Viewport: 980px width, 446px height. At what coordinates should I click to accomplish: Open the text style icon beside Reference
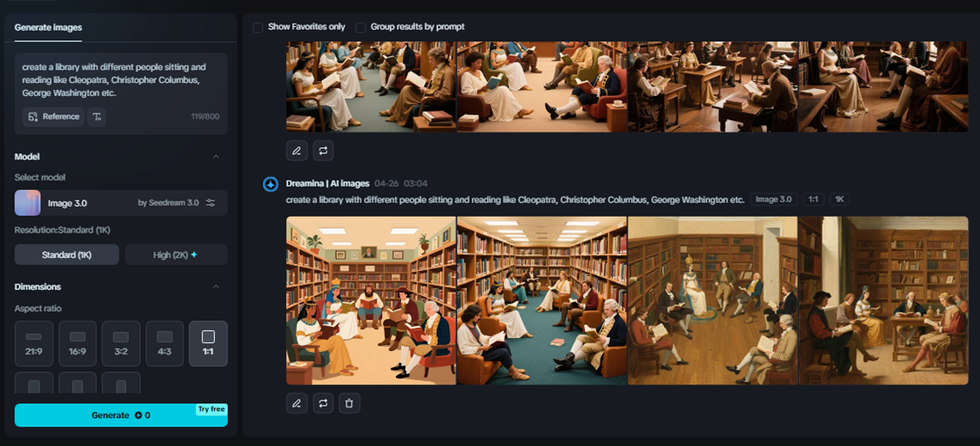pyautogui.click(x=96, y=117)
